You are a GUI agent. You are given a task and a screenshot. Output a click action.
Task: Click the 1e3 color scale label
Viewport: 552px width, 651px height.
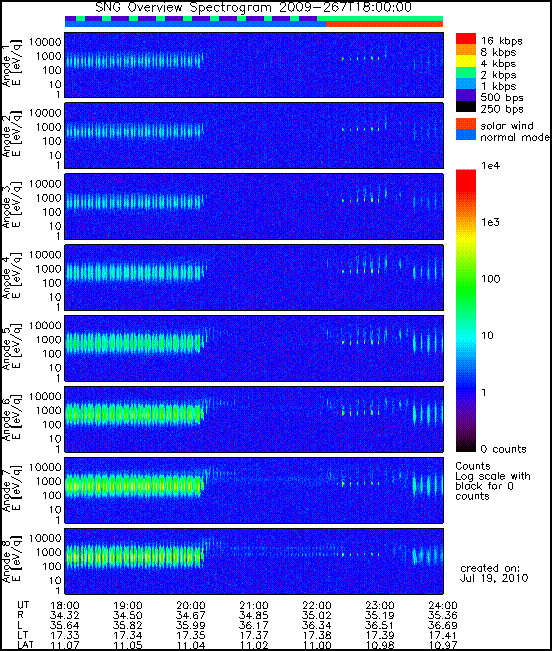[x=491, y=222]
